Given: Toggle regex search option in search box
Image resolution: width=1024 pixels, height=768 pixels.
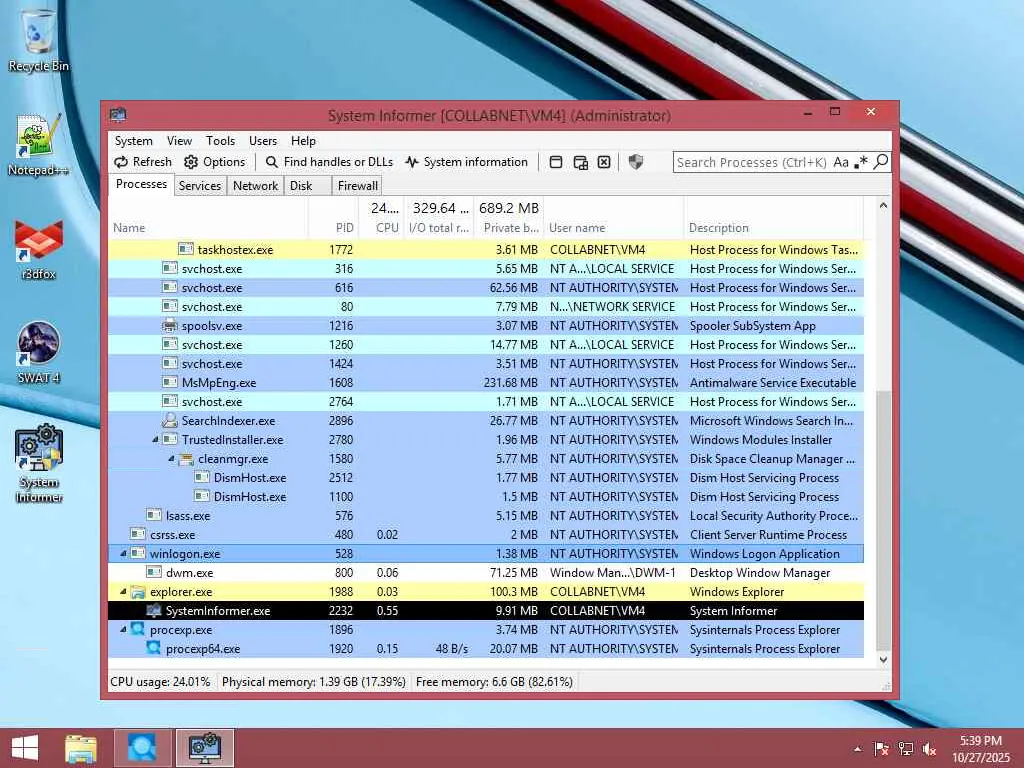Looking at the screenshot, I should pyautogui.click(x=861, y=162).
